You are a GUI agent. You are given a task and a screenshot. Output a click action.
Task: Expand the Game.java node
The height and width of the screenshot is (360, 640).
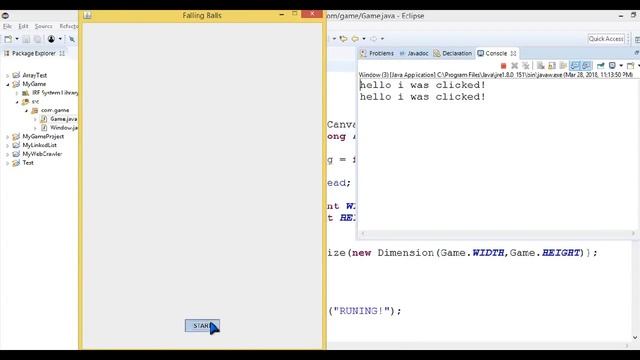point(35,119)
